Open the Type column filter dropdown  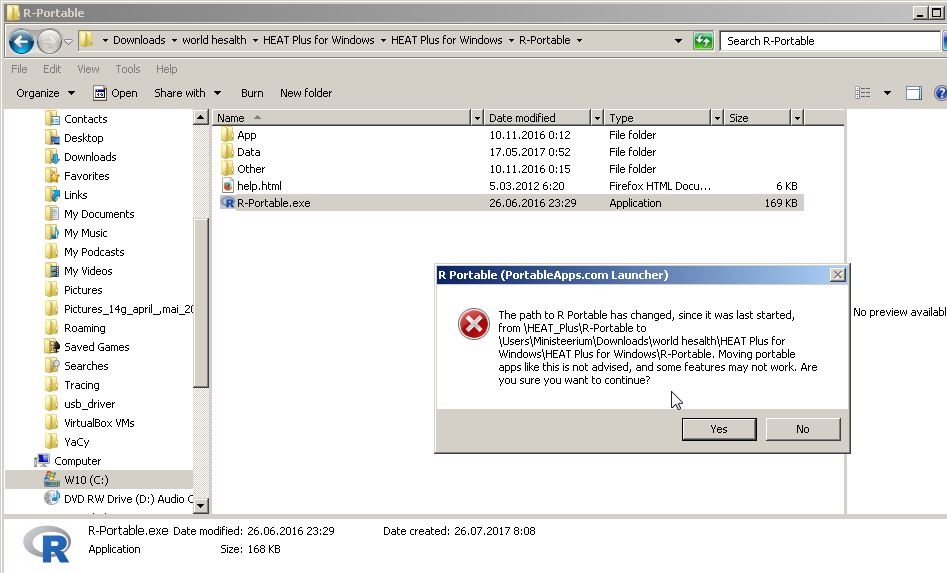tap(717, 118)
